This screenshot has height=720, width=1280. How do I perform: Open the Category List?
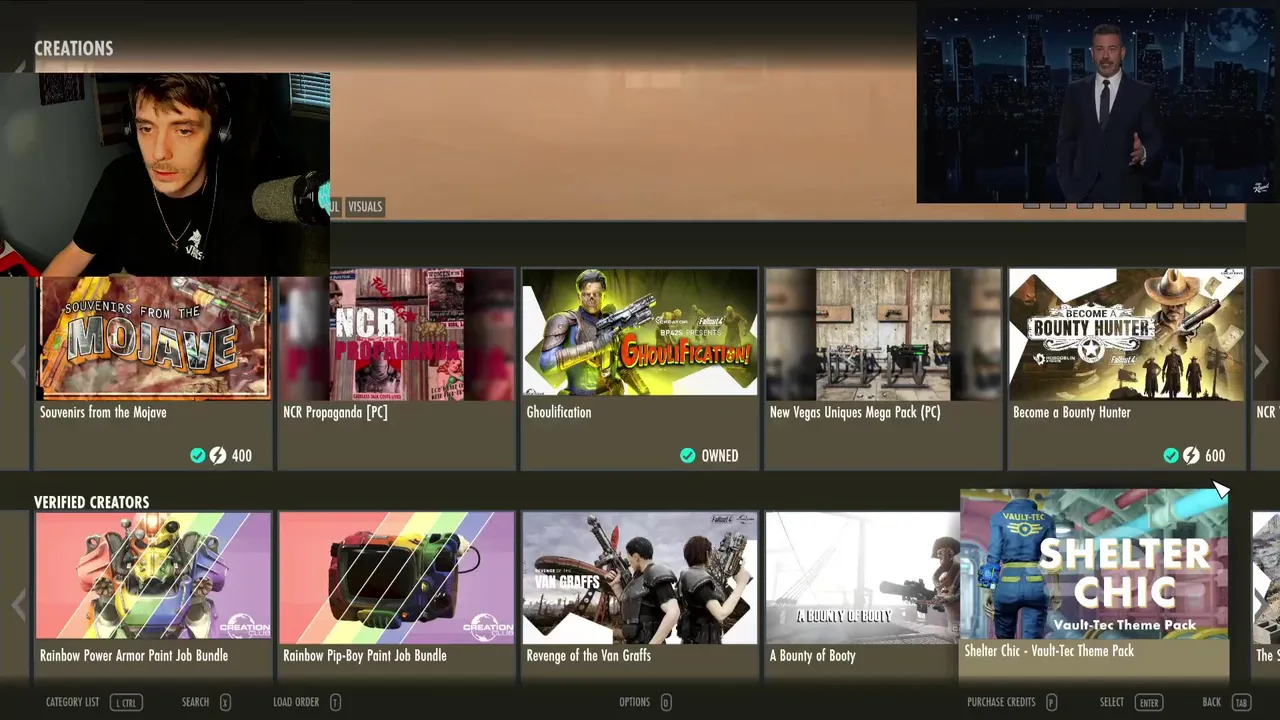point(94,702)
